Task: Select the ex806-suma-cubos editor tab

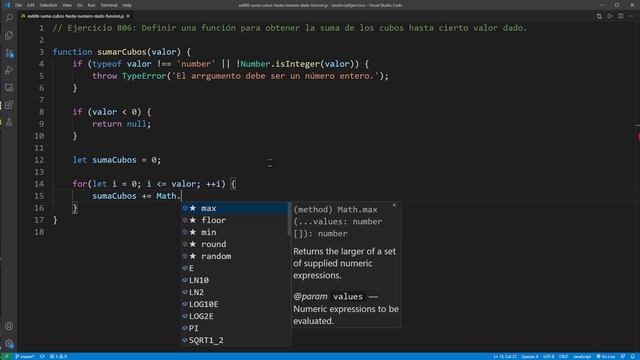Action: pyautogui.click(x=75, y=16)
